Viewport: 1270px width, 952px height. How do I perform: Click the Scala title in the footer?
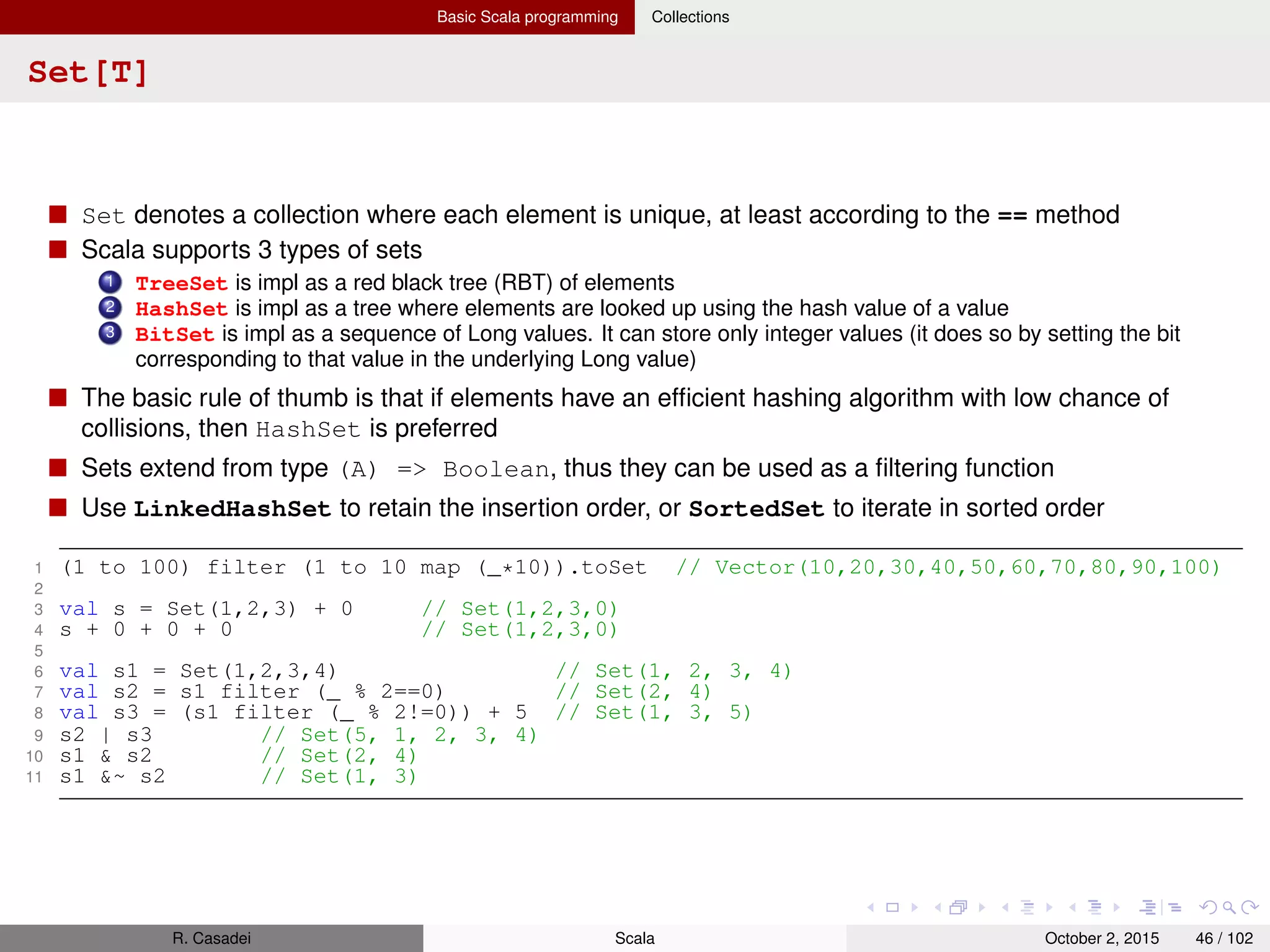634,938
